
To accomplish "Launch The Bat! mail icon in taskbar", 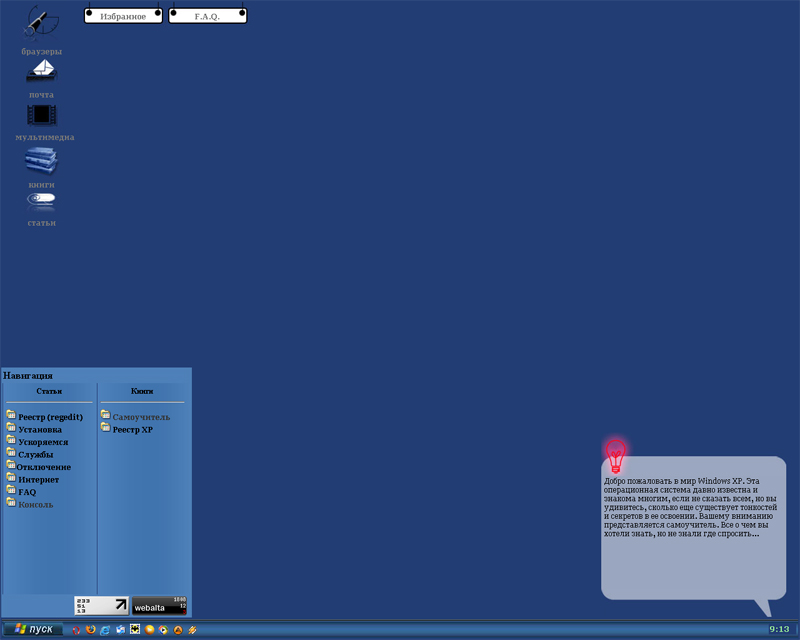I will point(135,629).
